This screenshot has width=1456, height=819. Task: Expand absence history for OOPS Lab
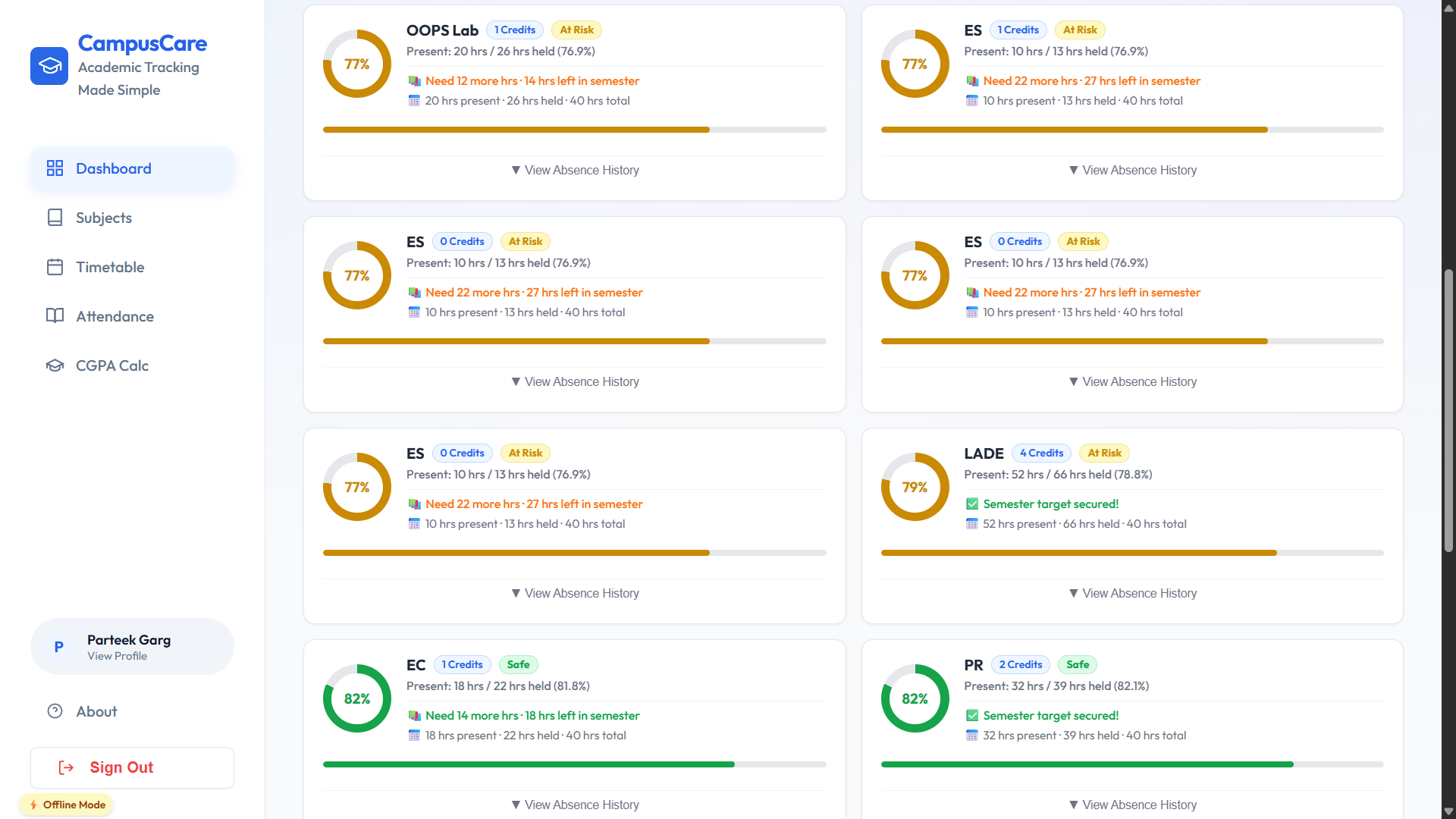(575, 170)
